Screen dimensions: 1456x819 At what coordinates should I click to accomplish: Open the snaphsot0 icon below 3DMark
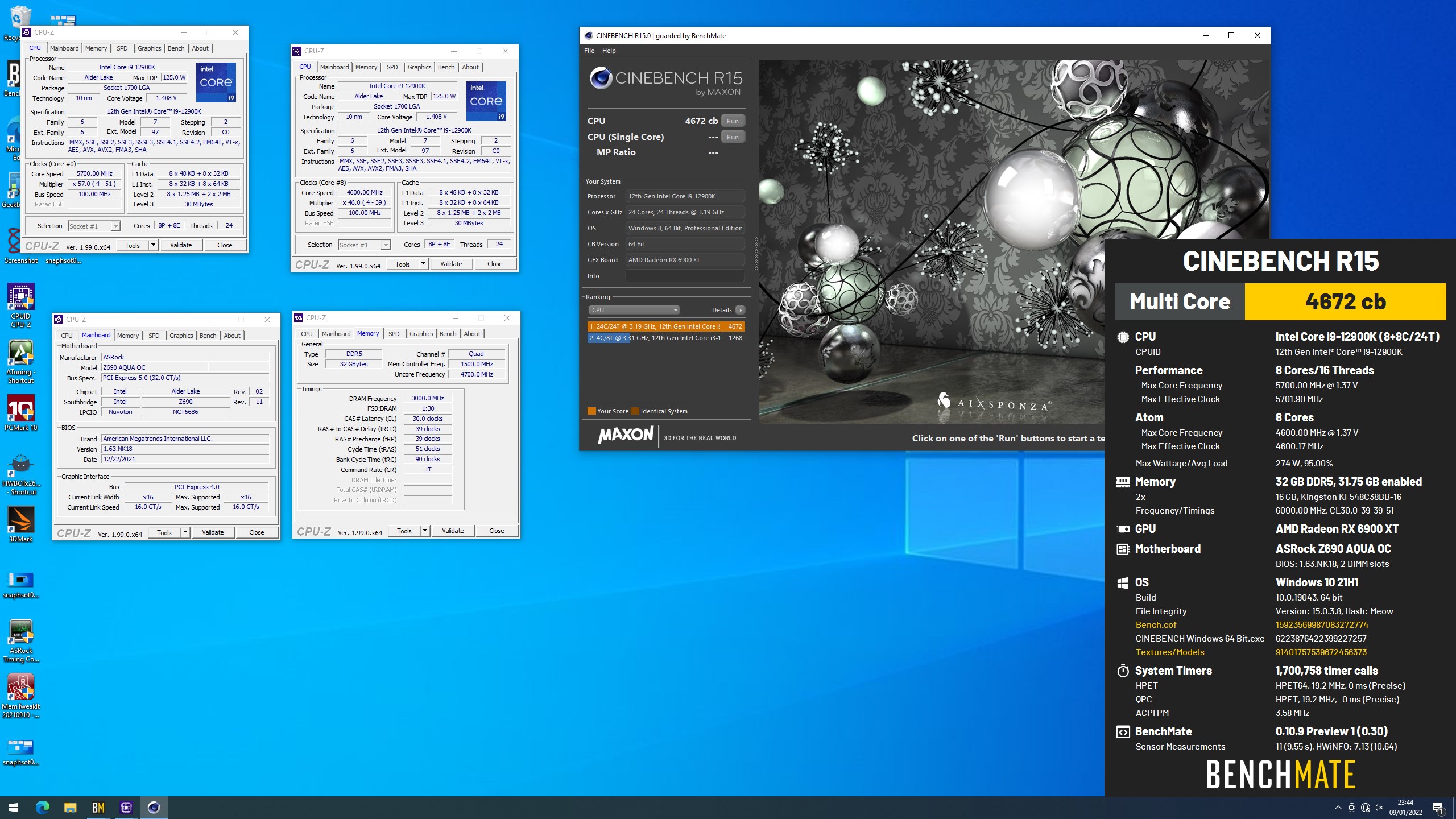(21, 586)
